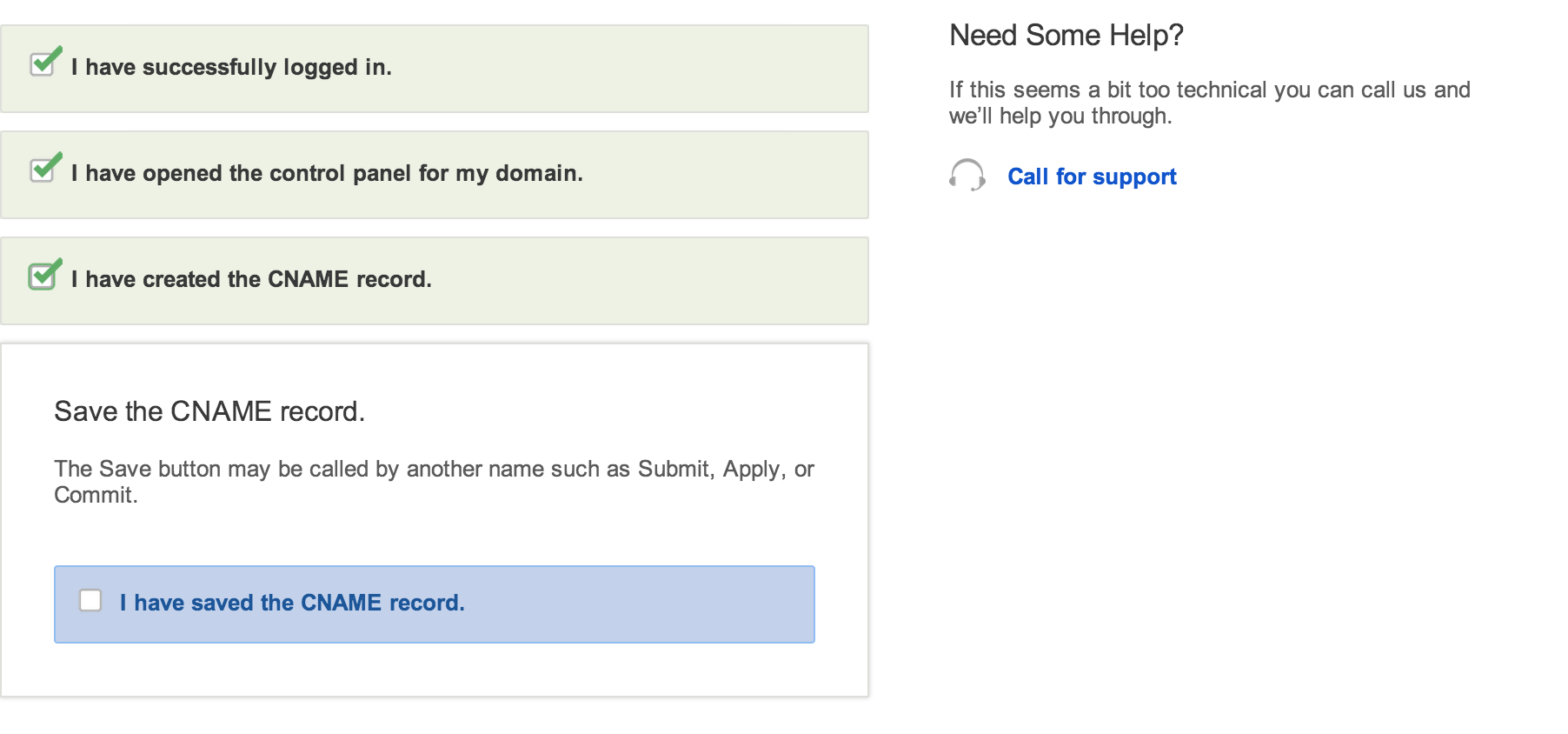The image size is (1568, 734).
Task: Click the headset icon beside Call for support
Action: (x=967, y=175)
